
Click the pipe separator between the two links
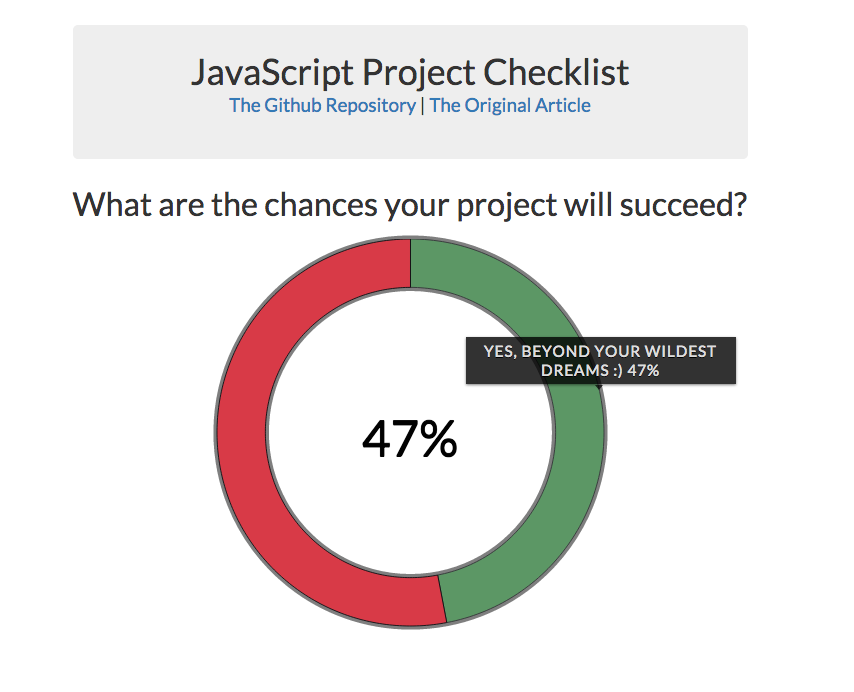point(423,106)
